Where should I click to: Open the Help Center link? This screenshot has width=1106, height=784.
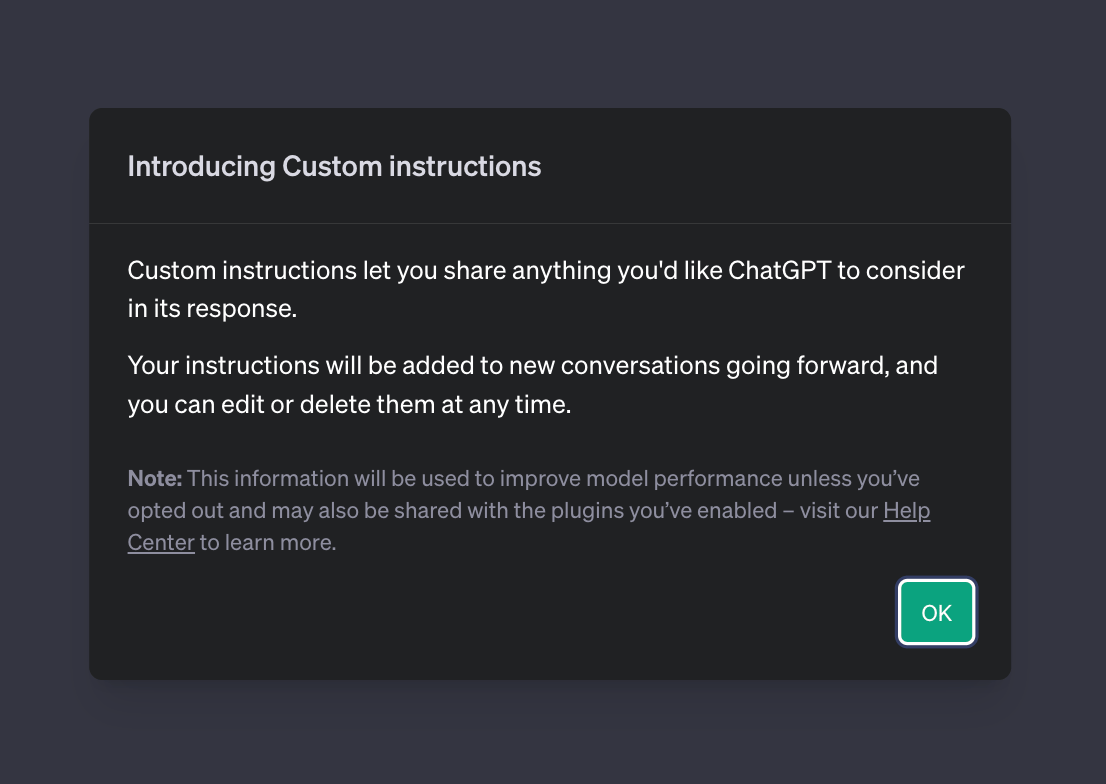(906, 511)
